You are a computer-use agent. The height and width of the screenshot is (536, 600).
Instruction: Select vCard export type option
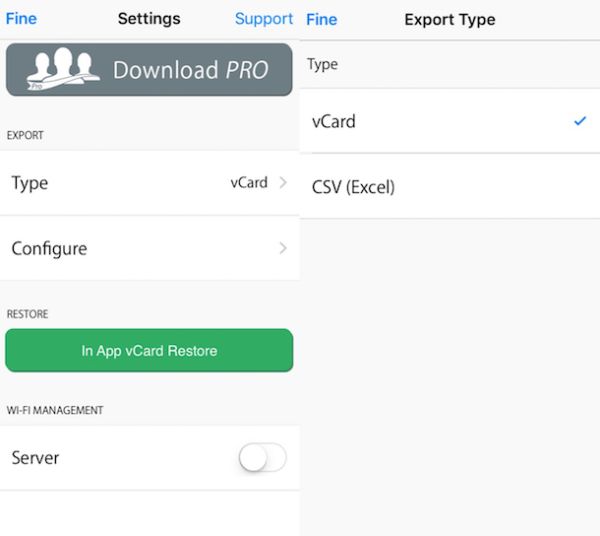tap(450, 121)
